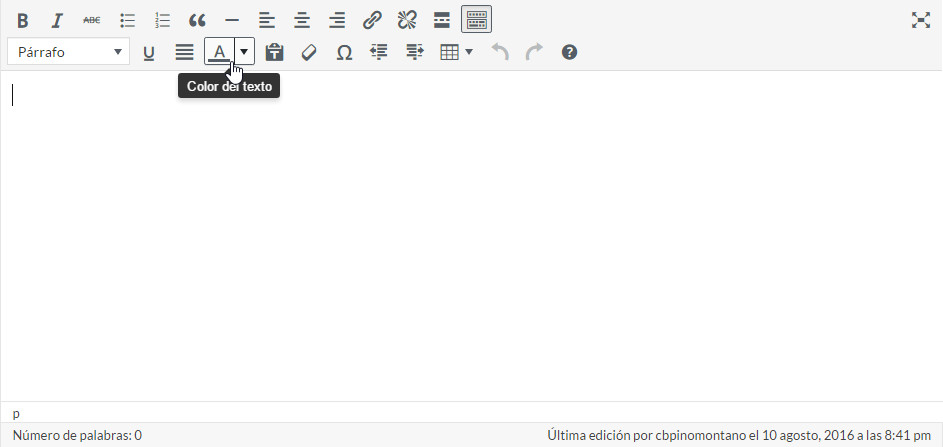Screen dimensions: 943x447
Task: Click inside the editor text area
Action: [472, 236]
